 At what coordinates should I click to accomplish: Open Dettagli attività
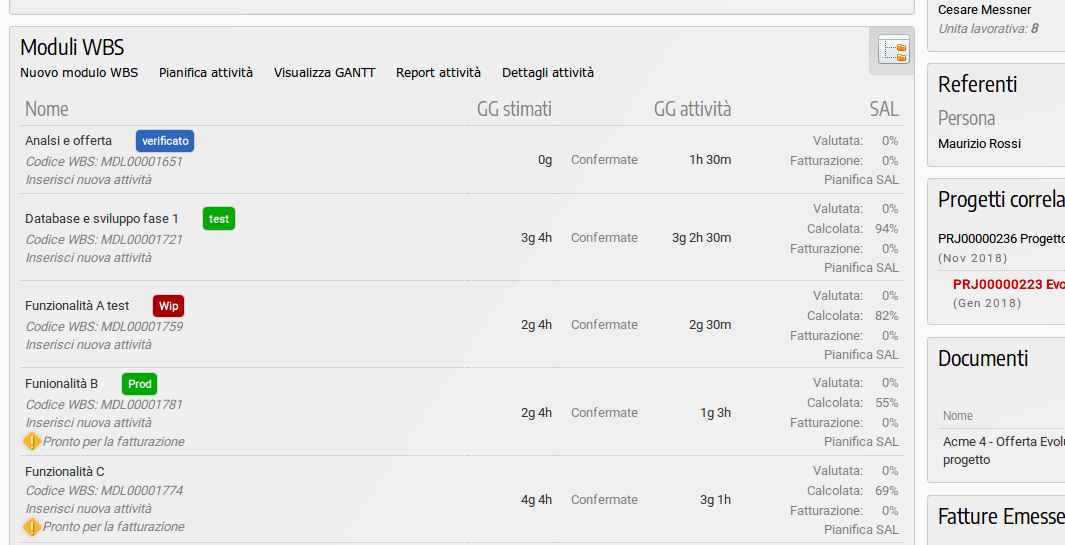tap(547, 73)
